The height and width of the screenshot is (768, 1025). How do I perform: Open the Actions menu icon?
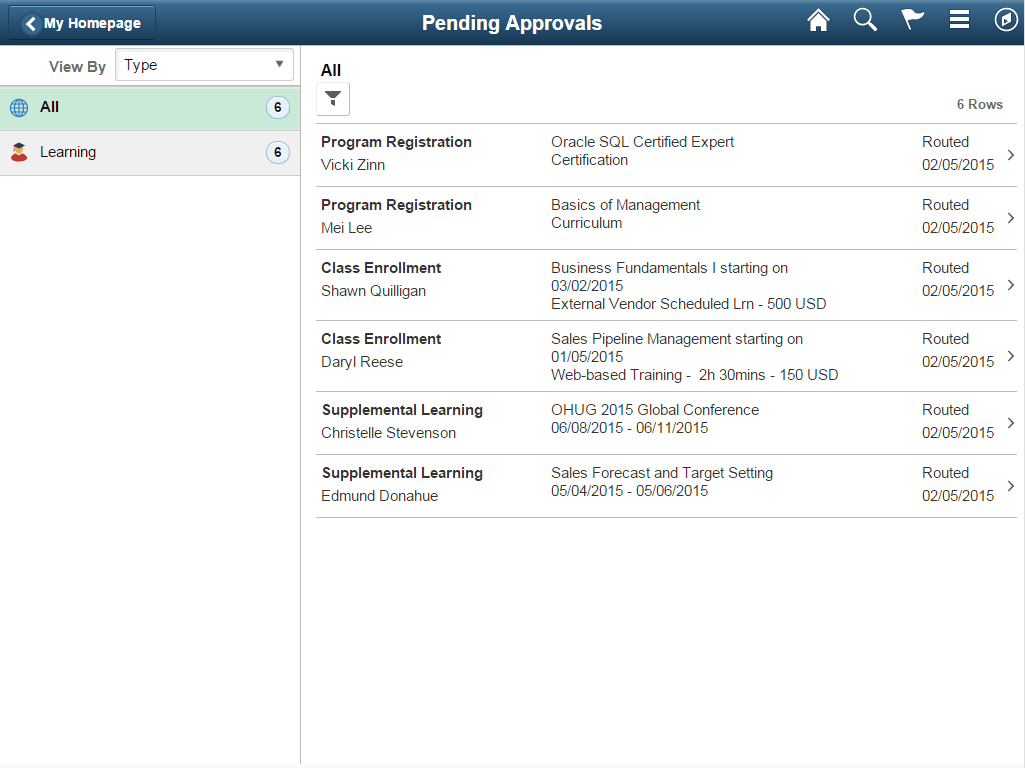coord(959,19)
